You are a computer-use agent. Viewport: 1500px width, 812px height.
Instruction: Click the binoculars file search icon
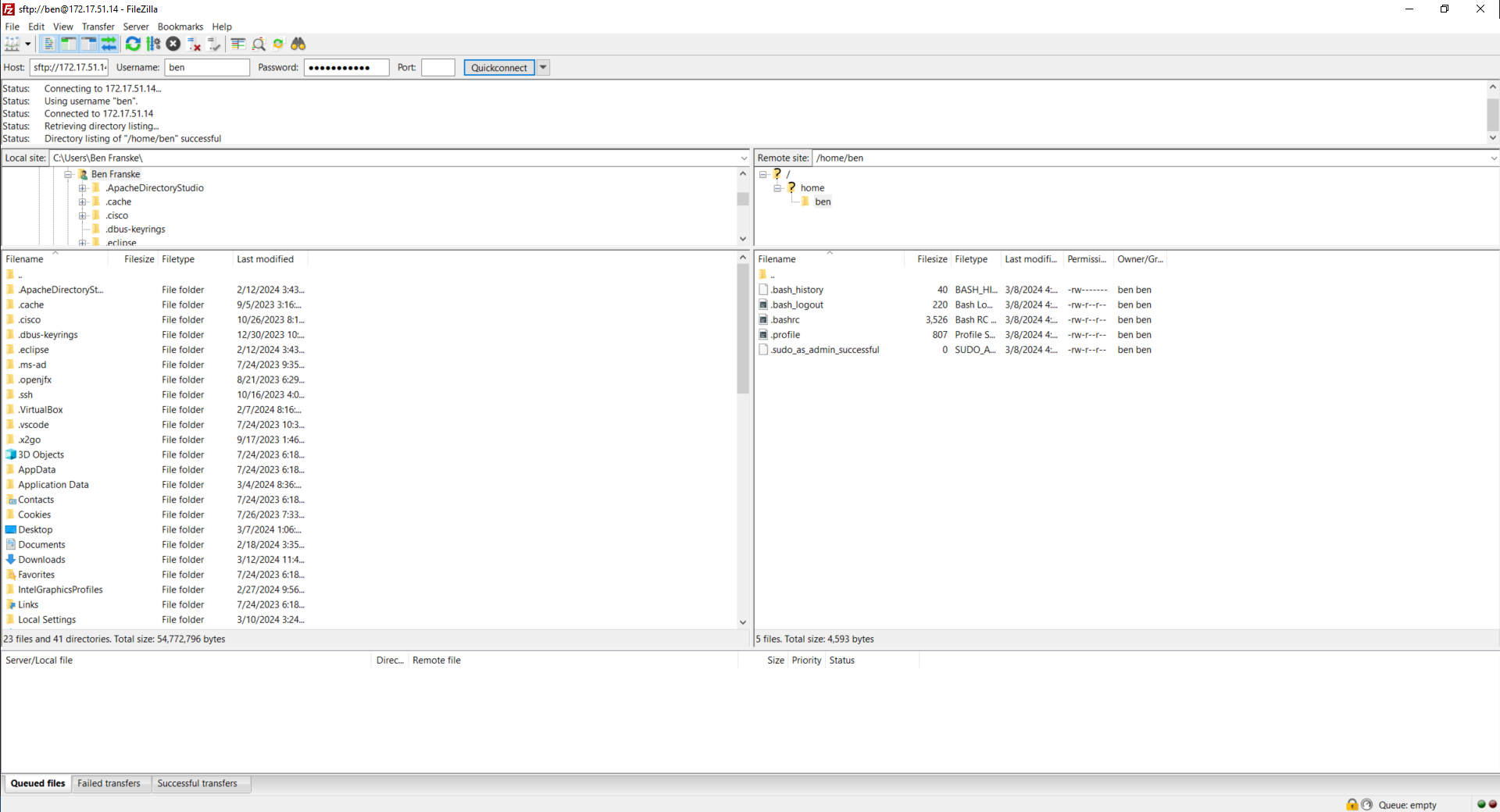[x=298, y=45]
